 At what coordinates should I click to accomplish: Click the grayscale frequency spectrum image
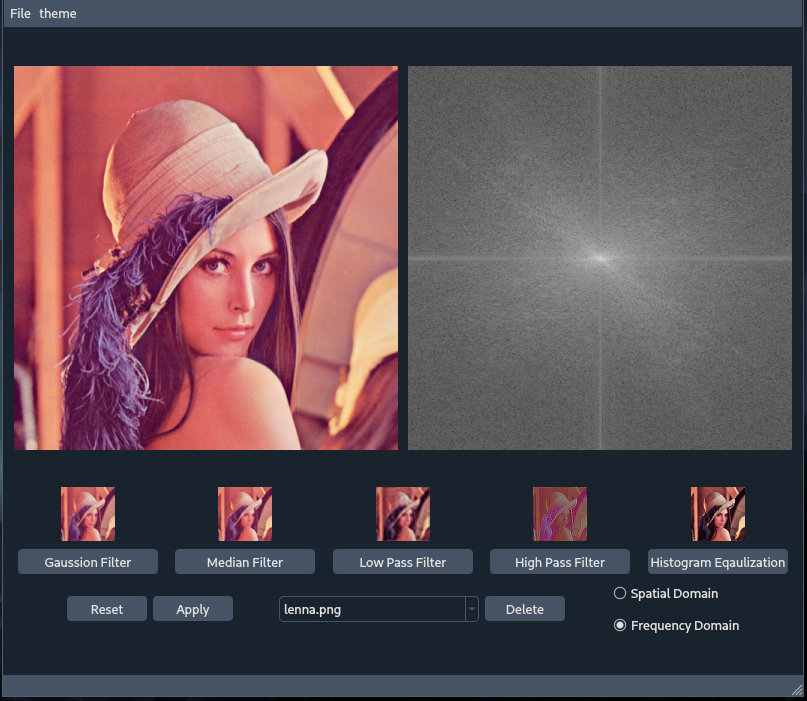click(600, 258)
